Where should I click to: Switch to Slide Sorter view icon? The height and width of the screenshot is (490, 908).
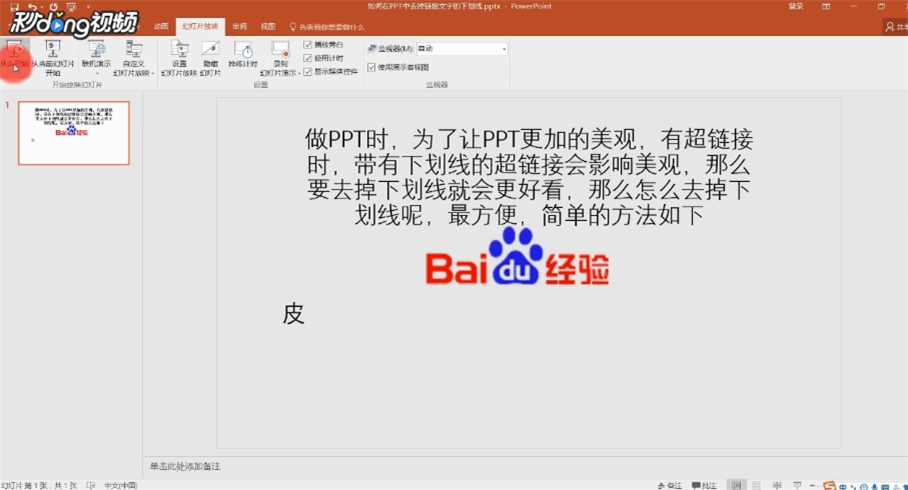756,485
